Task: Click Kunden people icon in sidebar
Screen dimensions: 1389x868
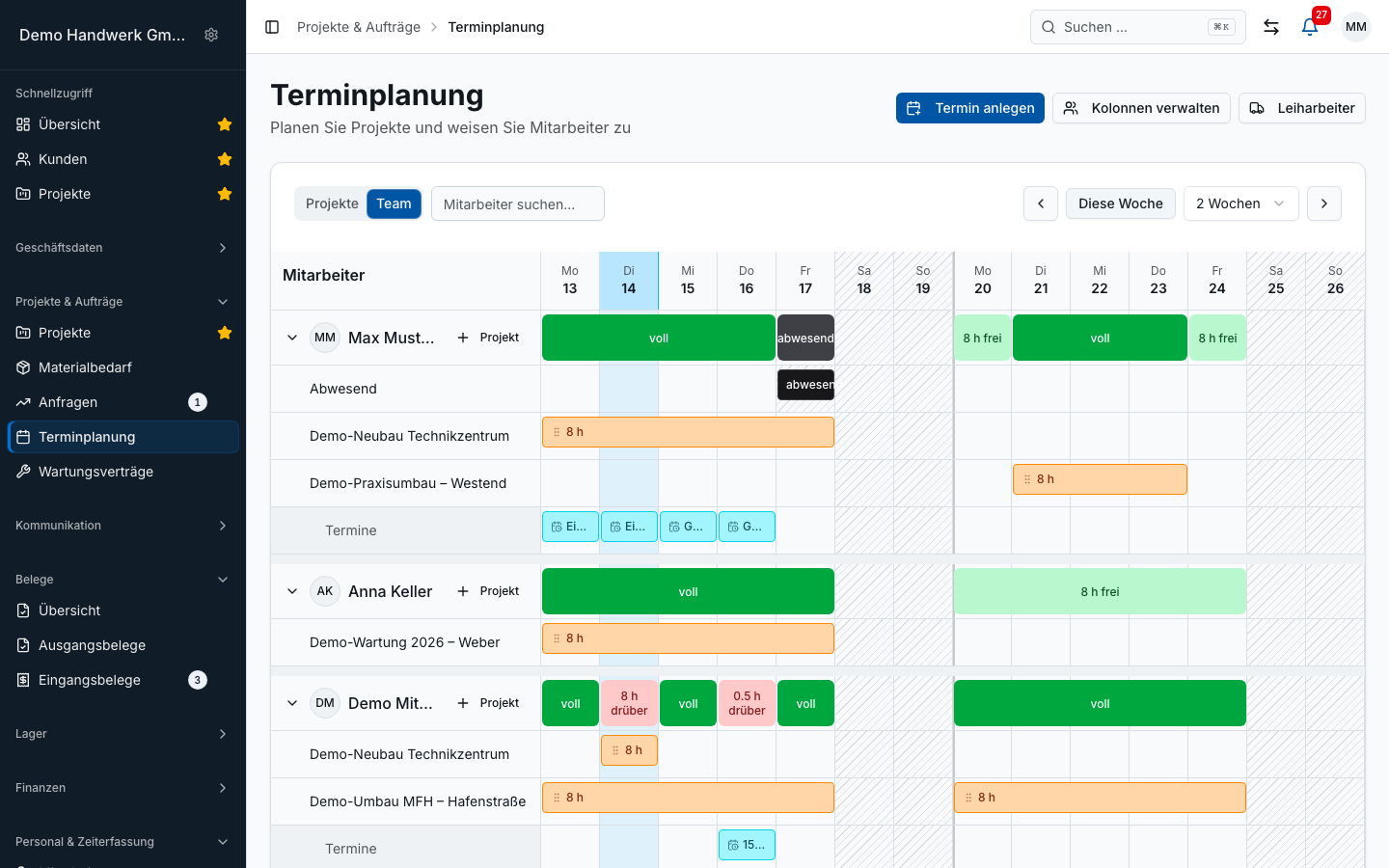Action: coord(23,159)
